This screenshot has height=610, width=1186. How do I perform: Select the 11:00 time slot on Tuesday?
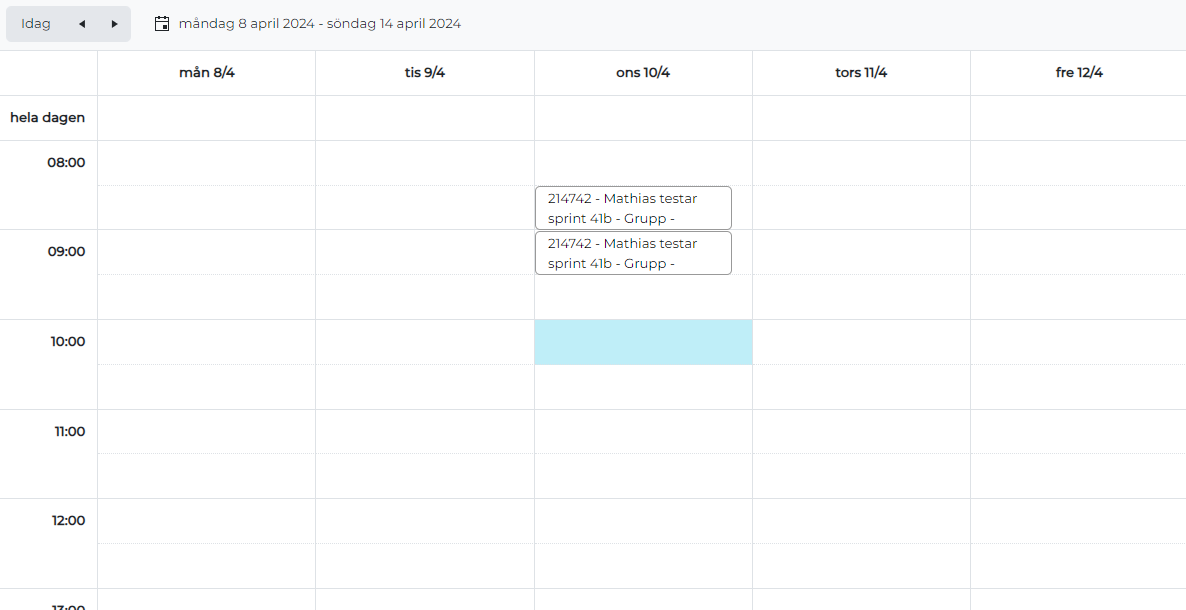[425, 432]
